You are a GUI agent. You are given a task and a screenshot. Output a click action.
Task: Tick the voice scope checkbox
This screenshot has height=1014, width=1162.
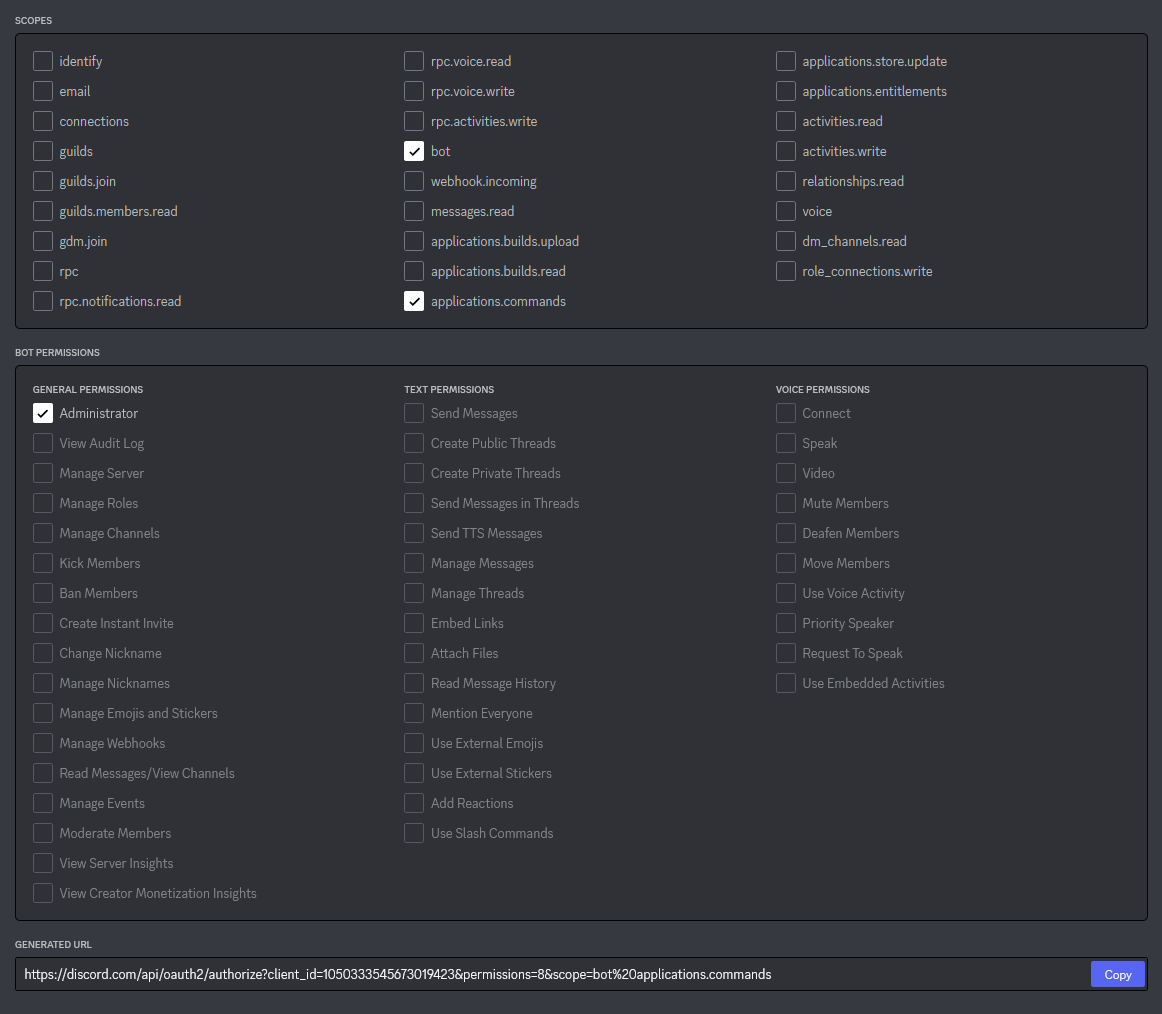tap(786, 211)
